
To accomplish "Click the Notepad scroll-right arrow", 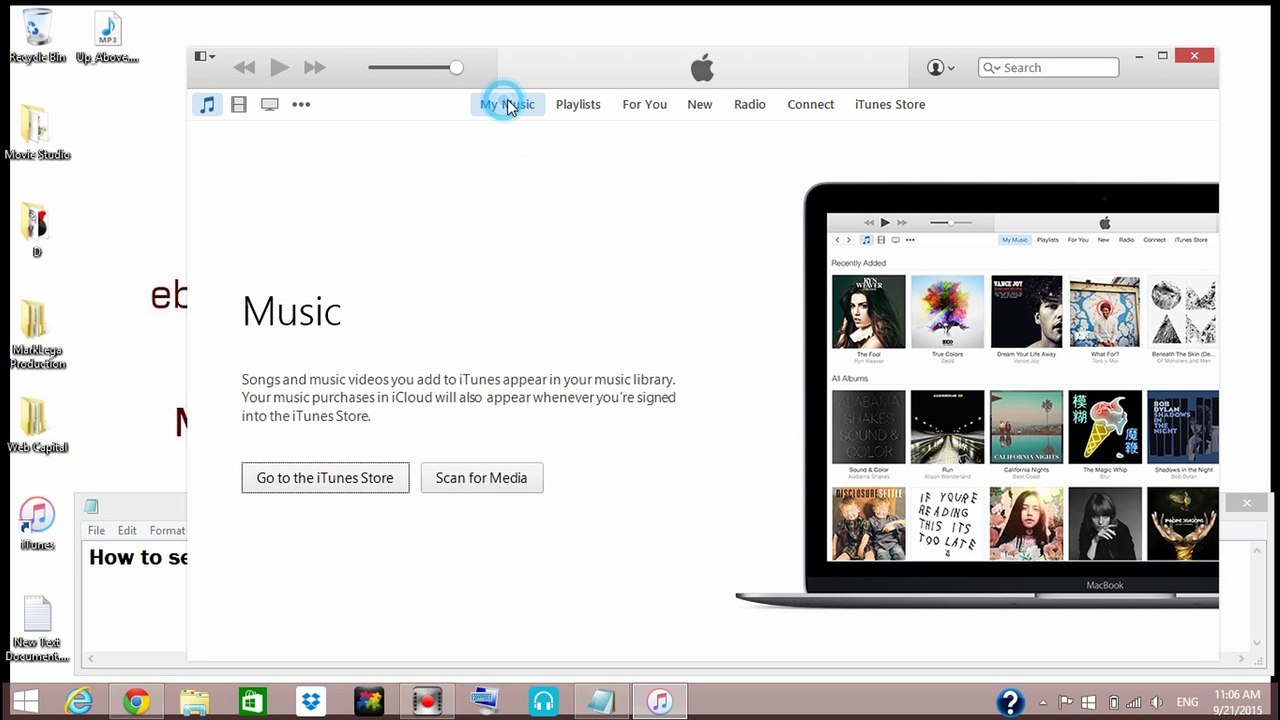I will coord(1242,658).
